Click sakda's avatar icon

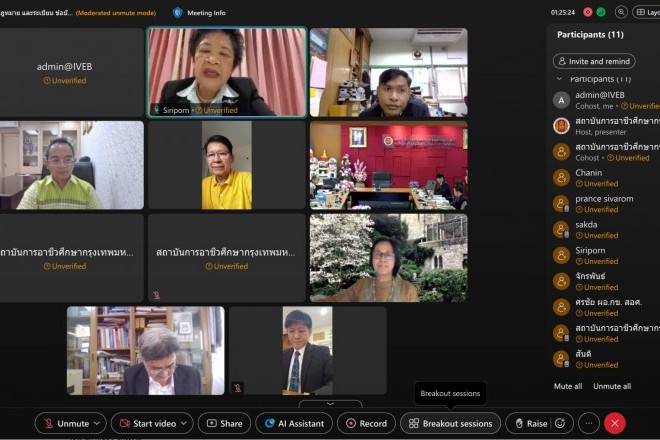(561, 229)
